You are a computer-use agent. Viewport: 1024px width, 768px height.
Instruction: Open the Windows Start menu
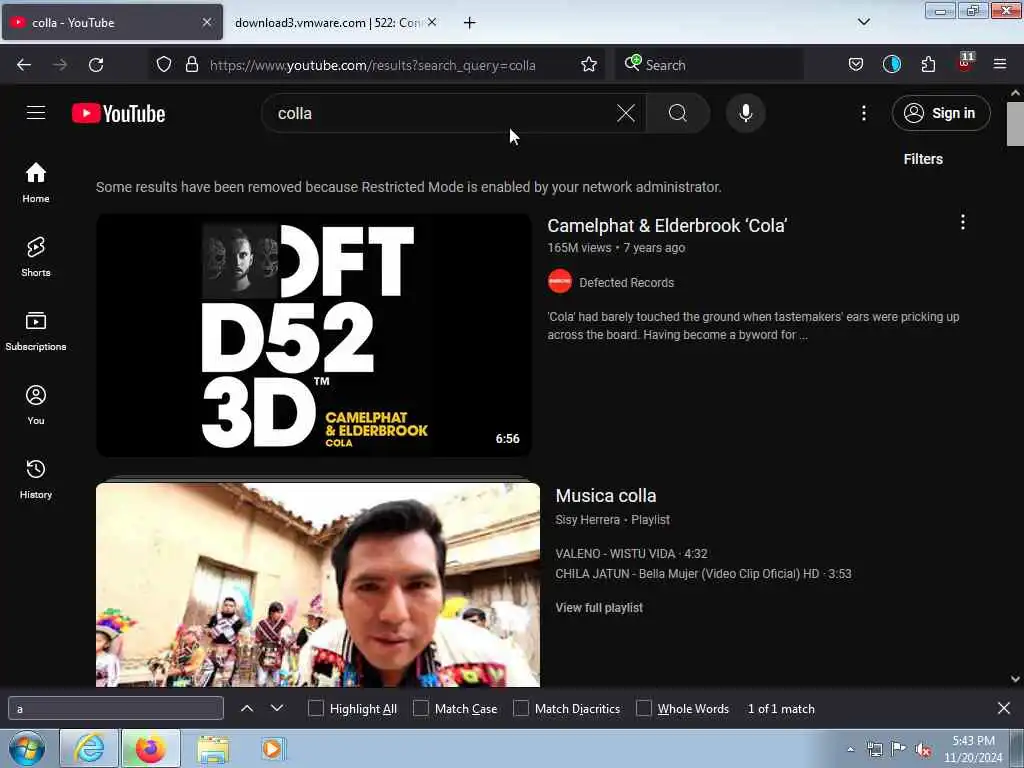click(x=27, y=748)
